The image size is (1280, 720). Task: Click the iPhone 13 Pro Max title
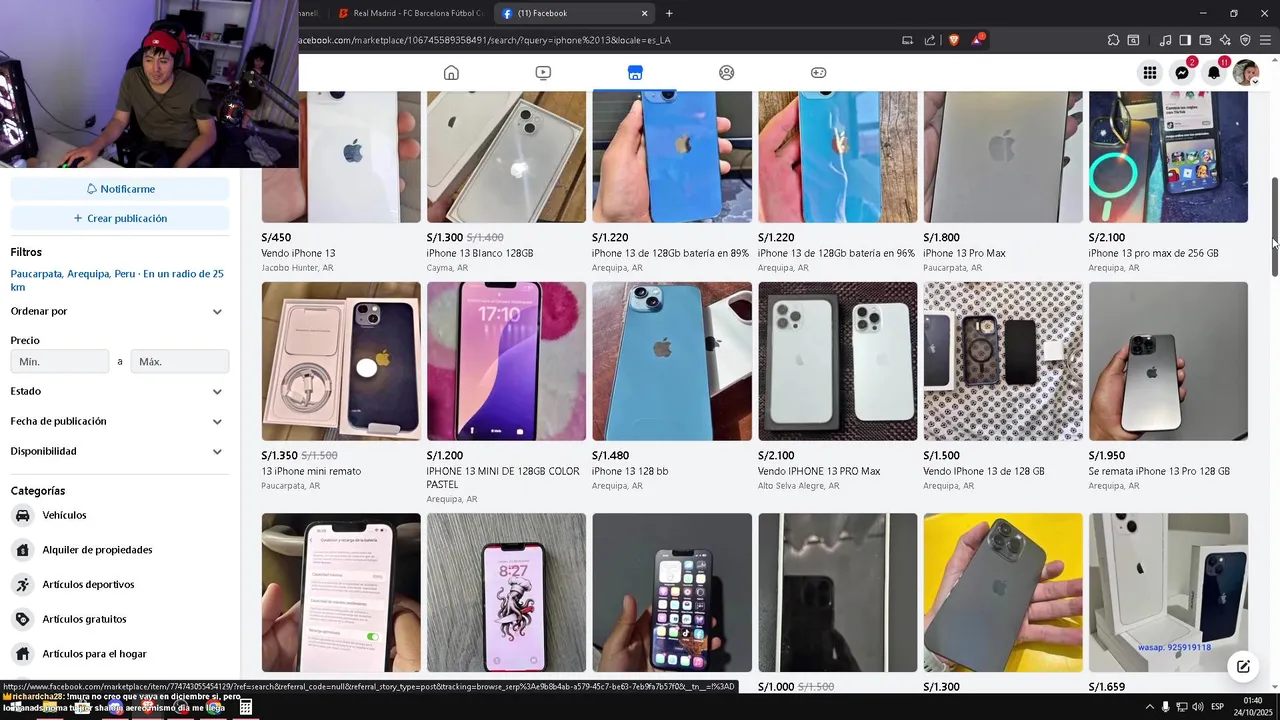[965, 253]
